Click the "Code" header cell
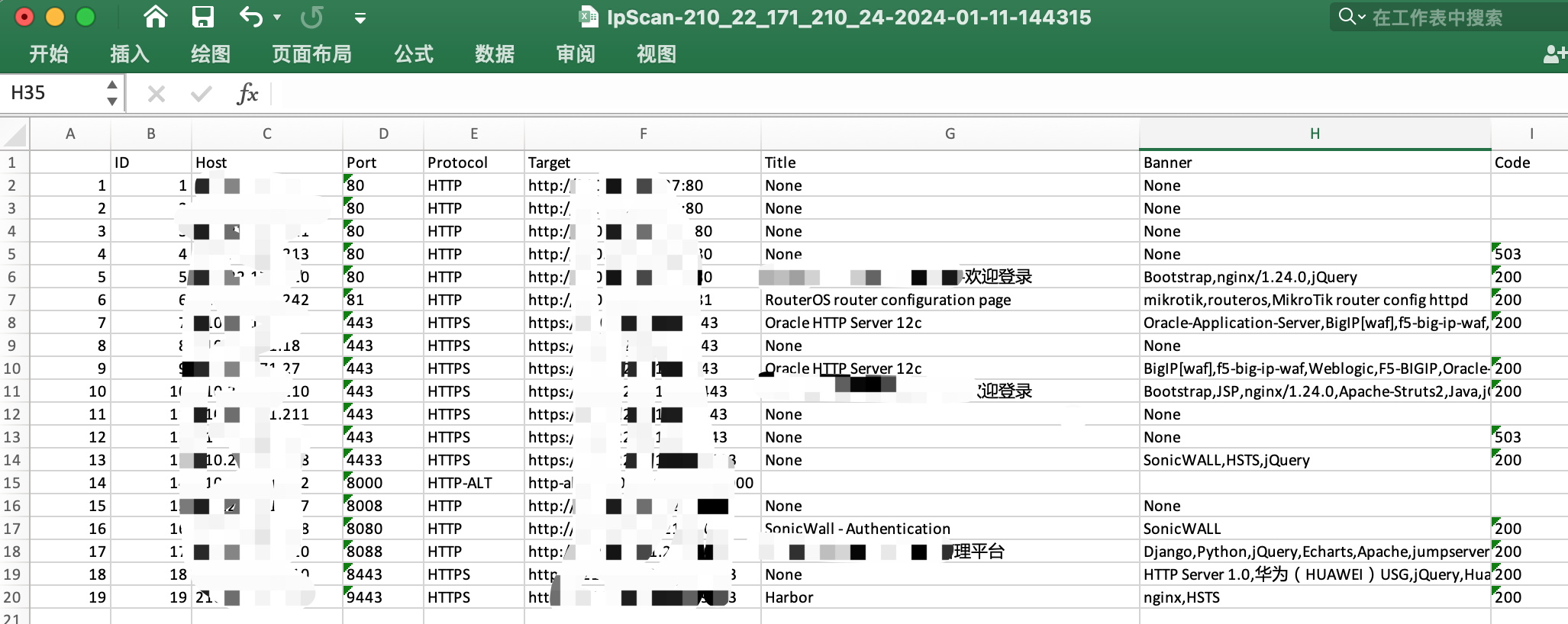Viewport: 1568px width, 624px height. pyautogui.click(x=1529, y=162)
